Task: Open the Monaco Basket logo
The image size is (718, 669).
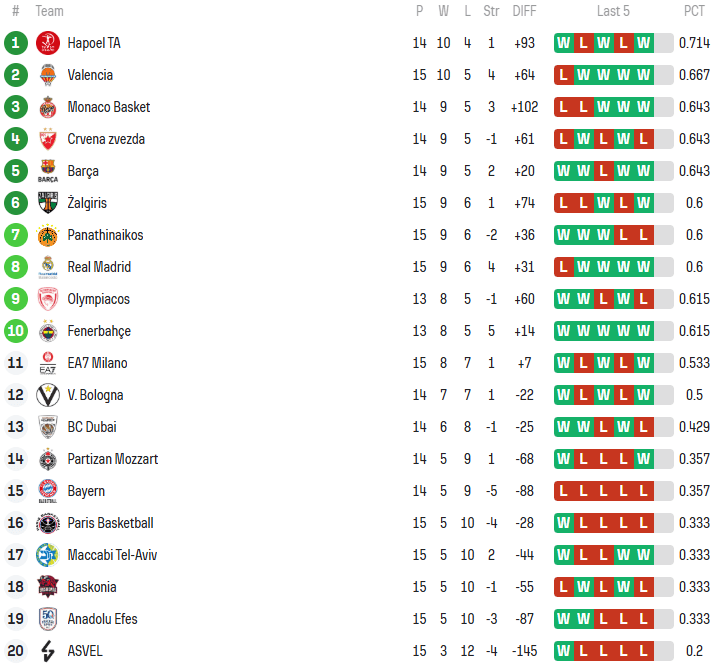Action: click(x=48, y=107)
